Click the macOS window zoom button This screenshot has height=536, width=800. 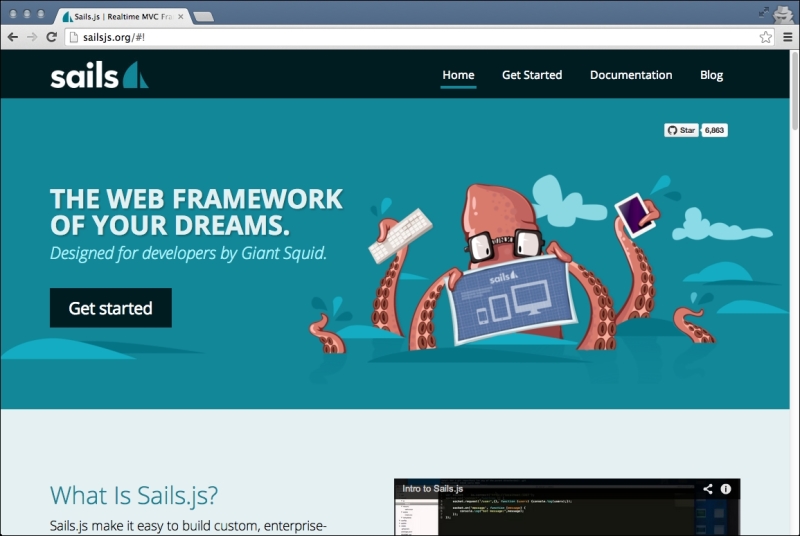[41, 14]
